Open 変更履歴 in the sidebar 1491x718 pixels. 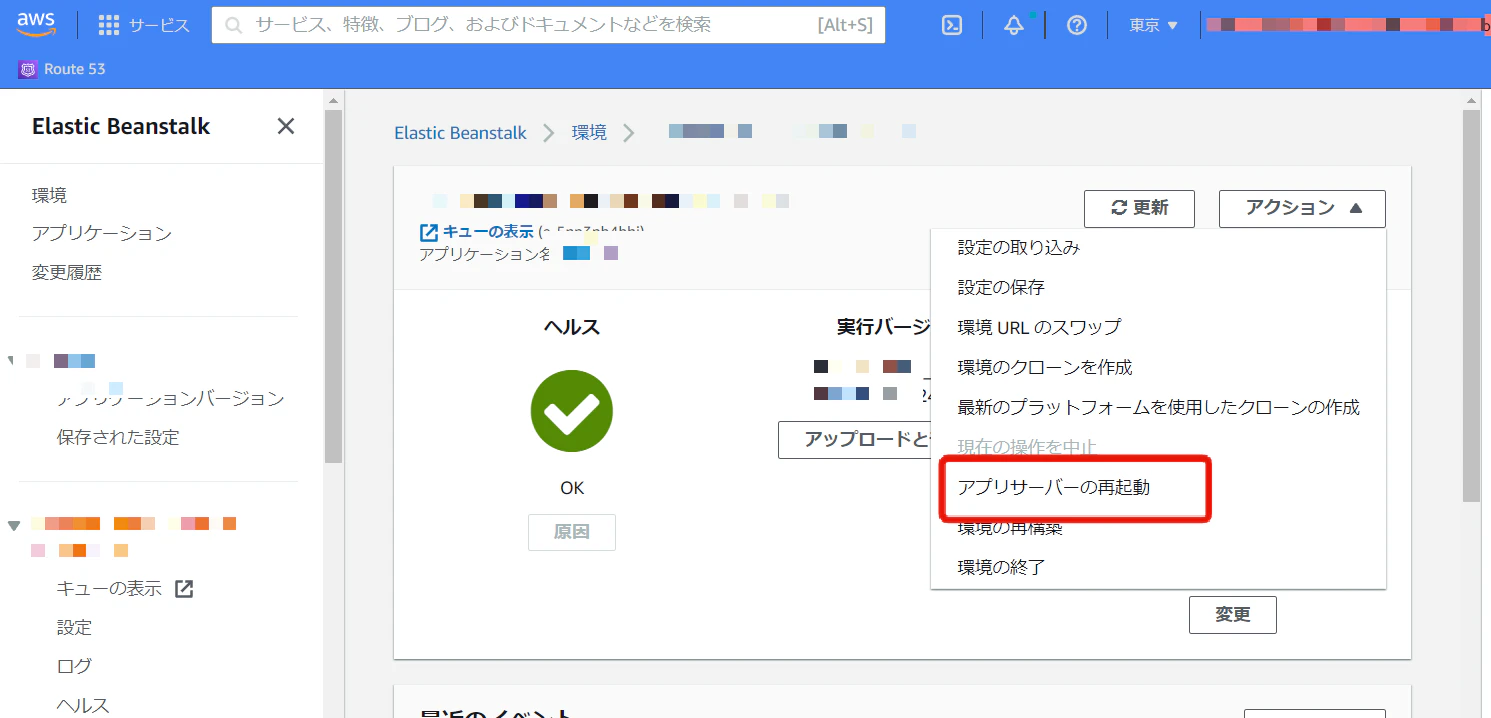point(67,272)
